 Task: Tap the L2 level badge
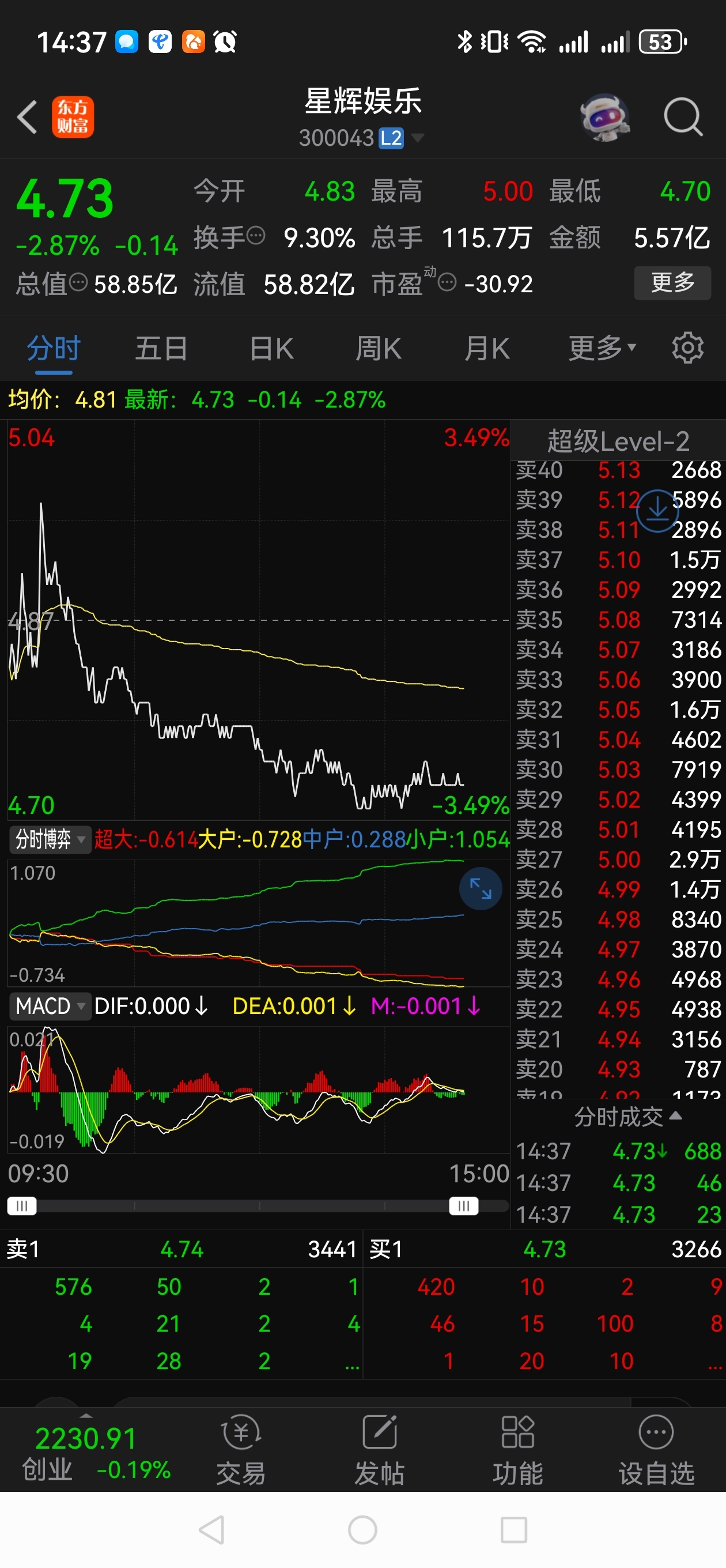coord(391,138)
